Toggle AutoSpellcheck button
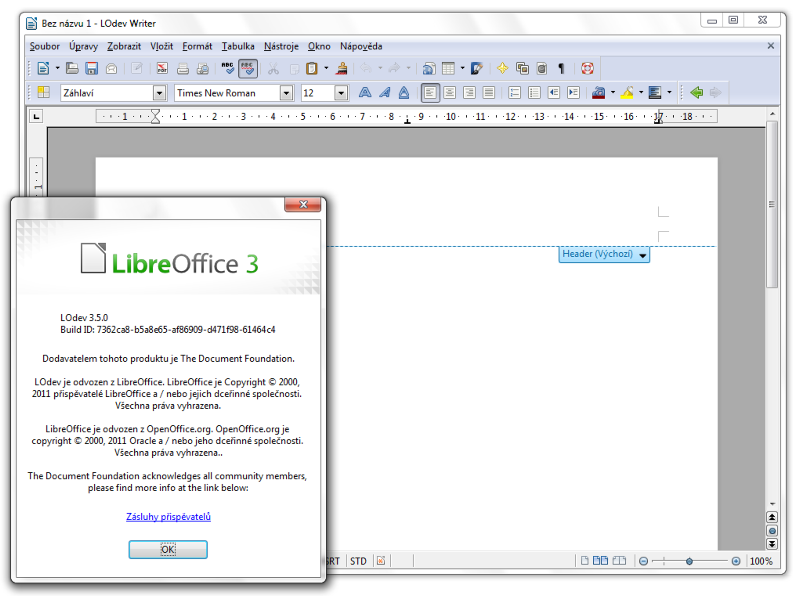 [x=247, y=68]
